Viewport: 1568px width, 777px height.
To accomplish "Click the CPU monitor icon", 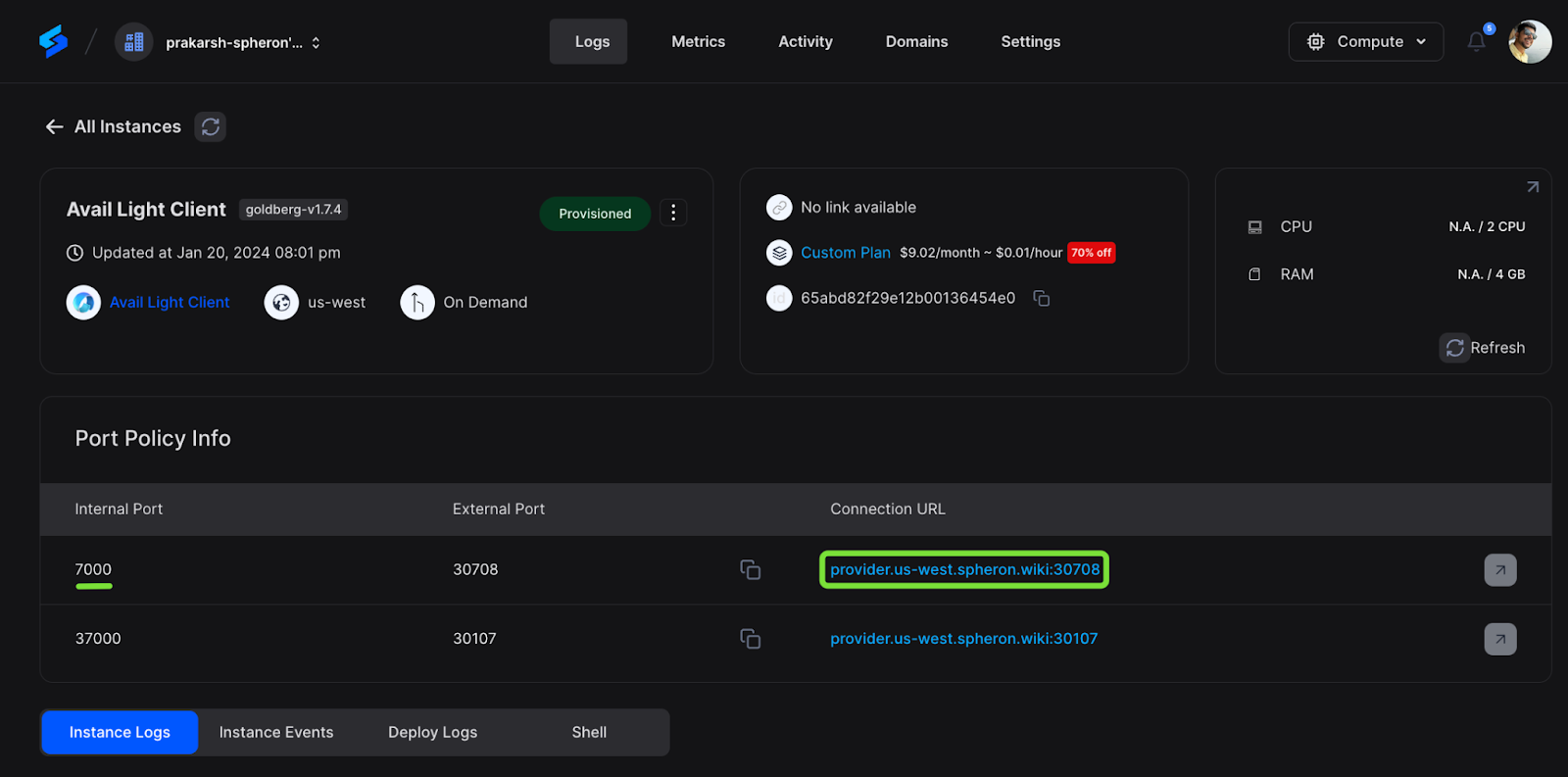I will (x=1254, y=226).
